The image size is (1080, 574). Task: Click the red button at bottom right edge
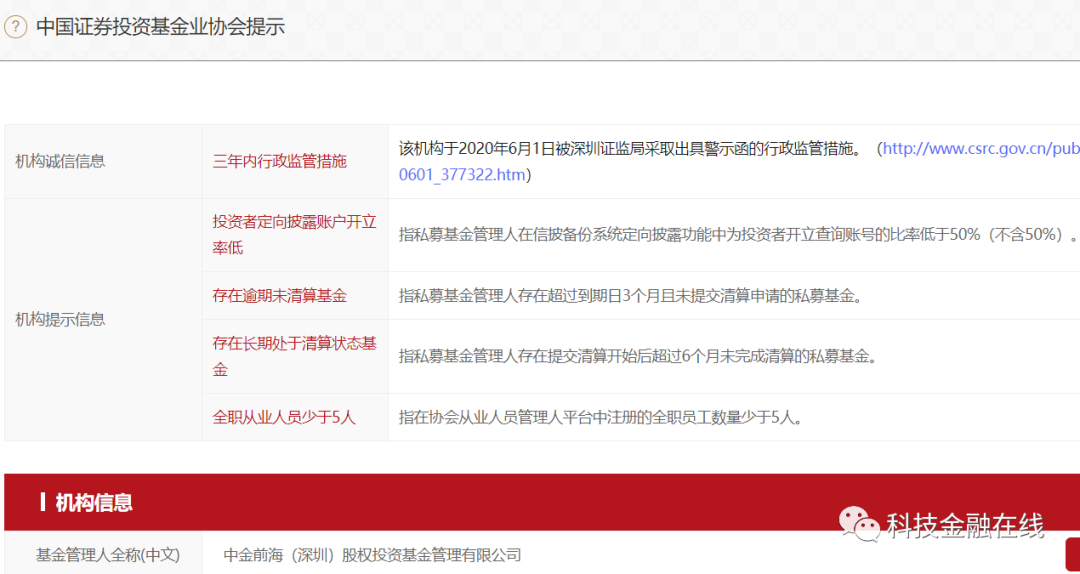click(x=1072, y=555)
